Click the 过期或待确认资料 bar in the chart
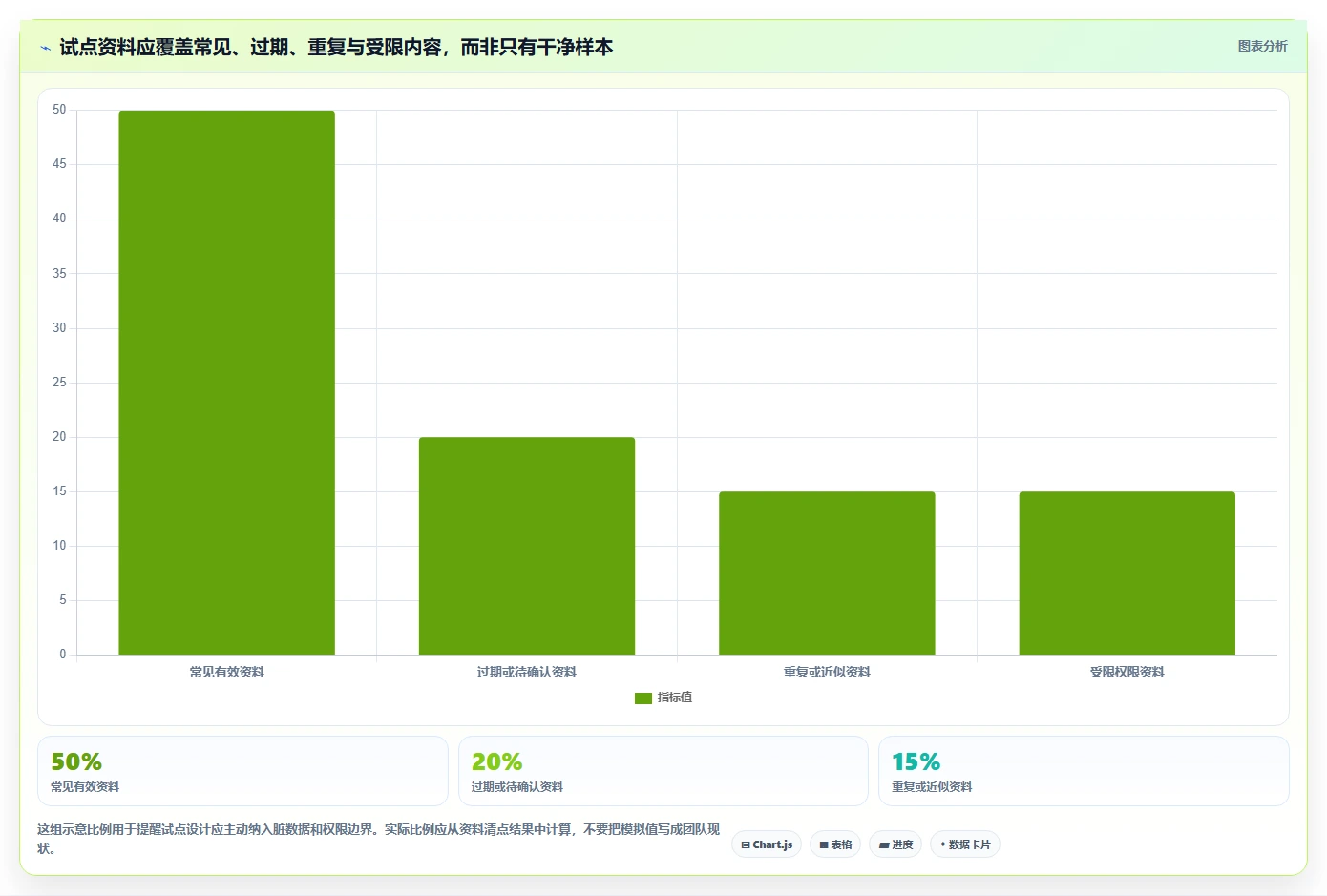Screen dimensions: 1327x896 (527, 546)
